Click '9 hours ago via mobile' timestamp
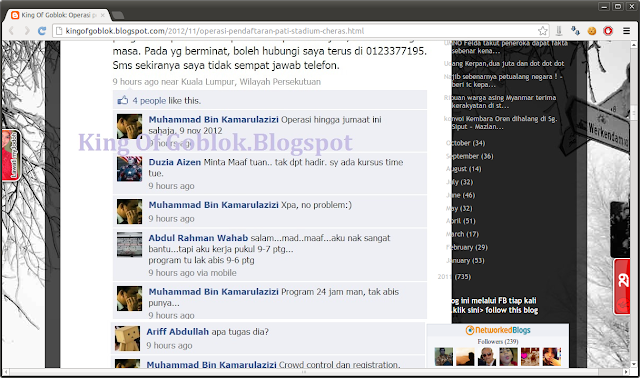This screenshot has width=640, height=378. 192,273
